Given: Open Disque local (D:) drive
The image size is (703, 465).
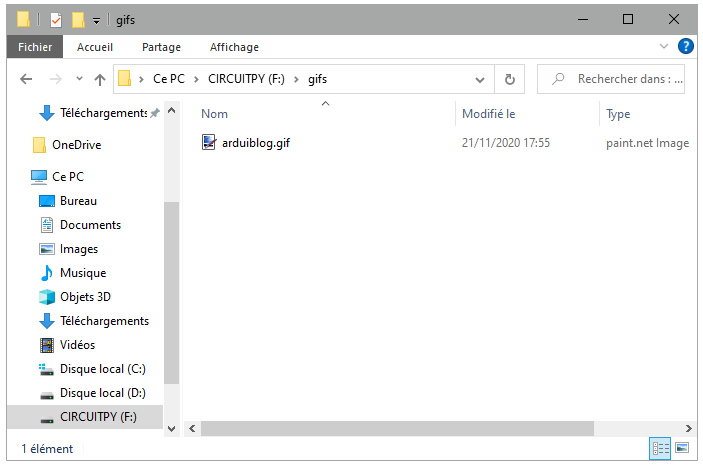Looking at the screenshot, I should point(103,393).
